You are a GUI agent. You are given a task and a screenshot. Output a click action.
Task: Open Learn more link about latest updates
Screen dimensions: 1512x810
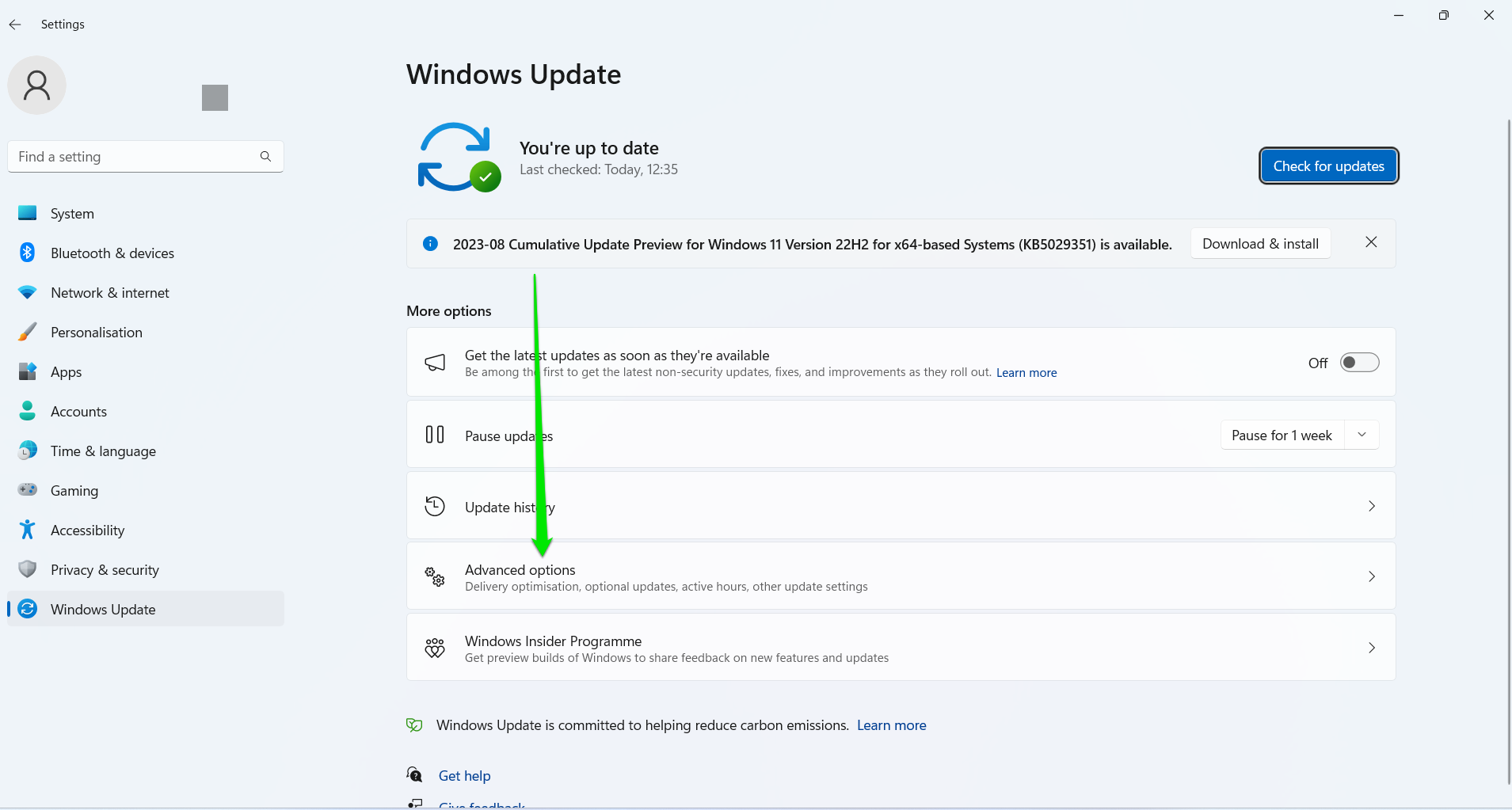point(1026,372)
